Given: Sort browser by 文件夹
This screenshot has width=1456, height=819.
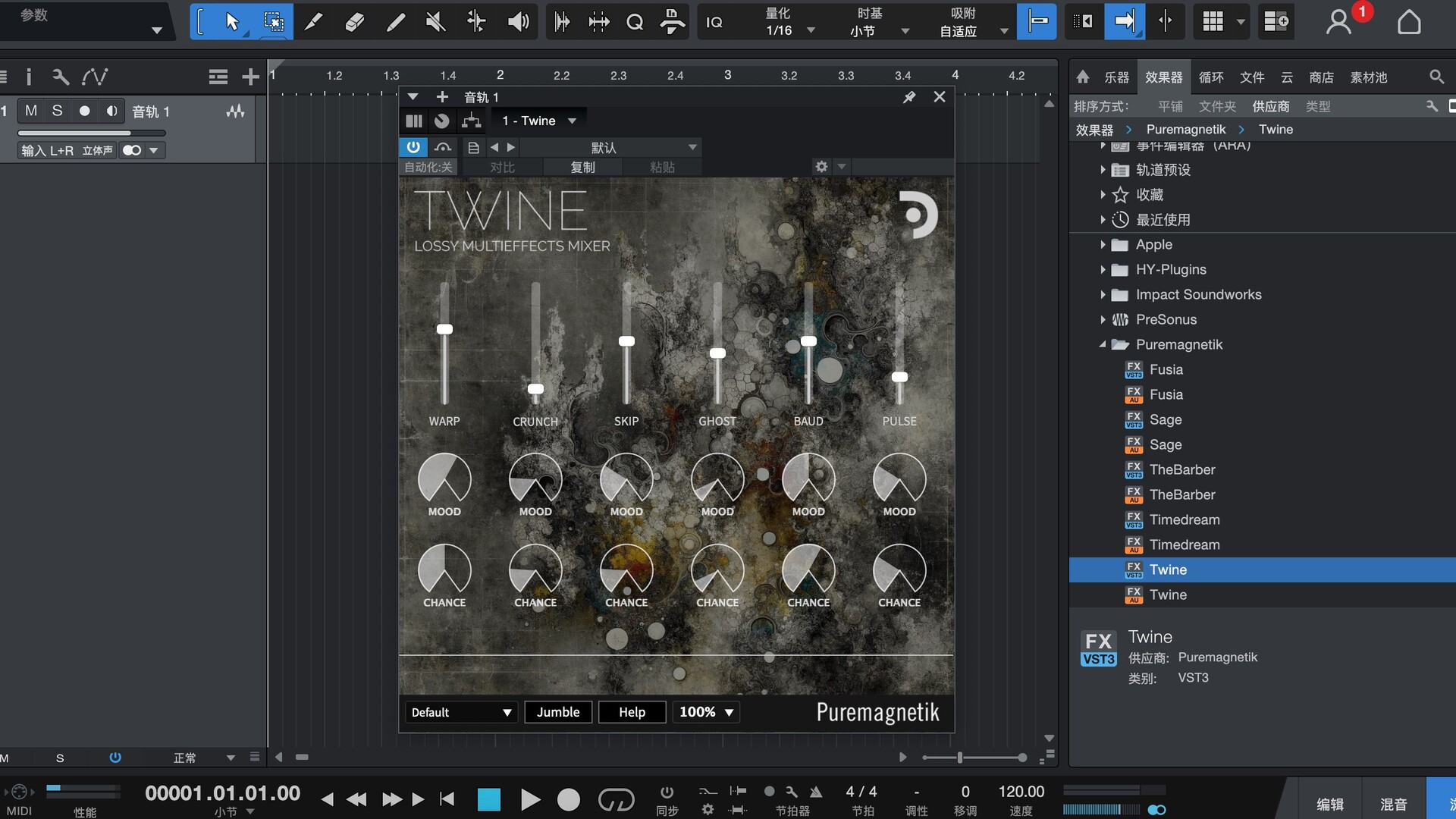Looking at the screenshot, I should pos(1217,106).
